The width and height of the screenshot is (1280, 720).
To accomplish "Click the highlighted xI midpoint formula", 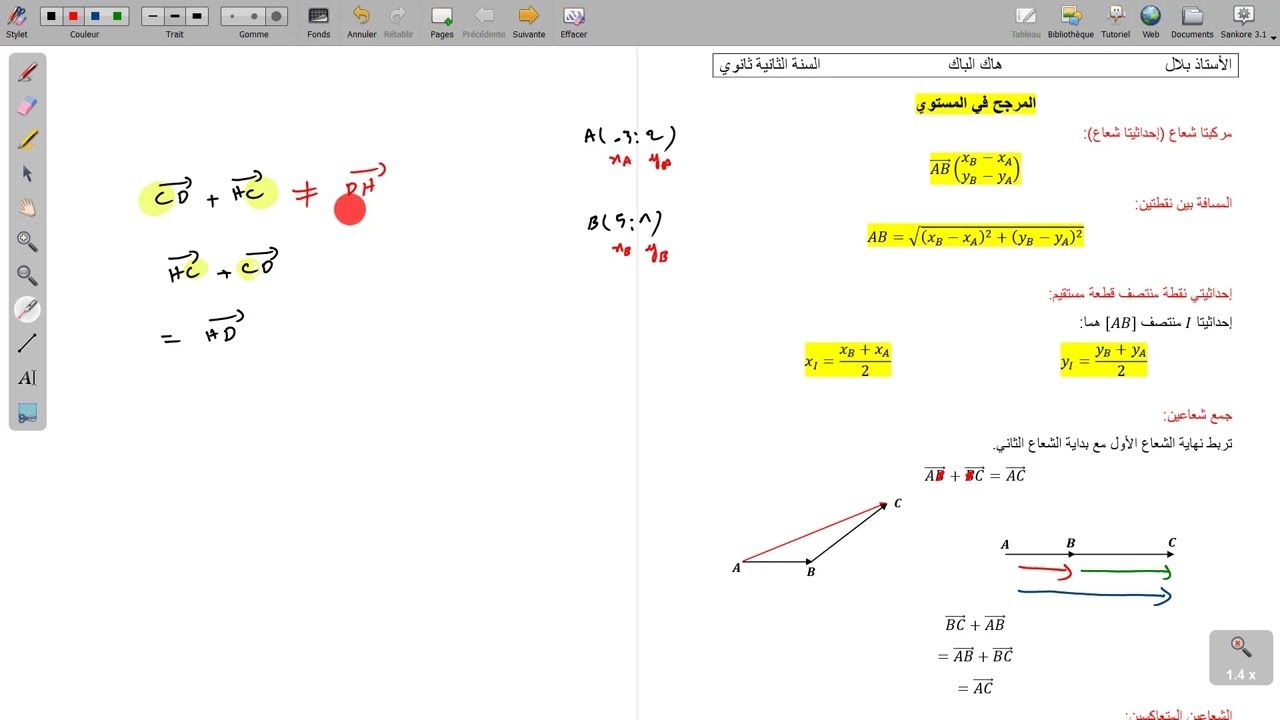I will tap(848, 360).
